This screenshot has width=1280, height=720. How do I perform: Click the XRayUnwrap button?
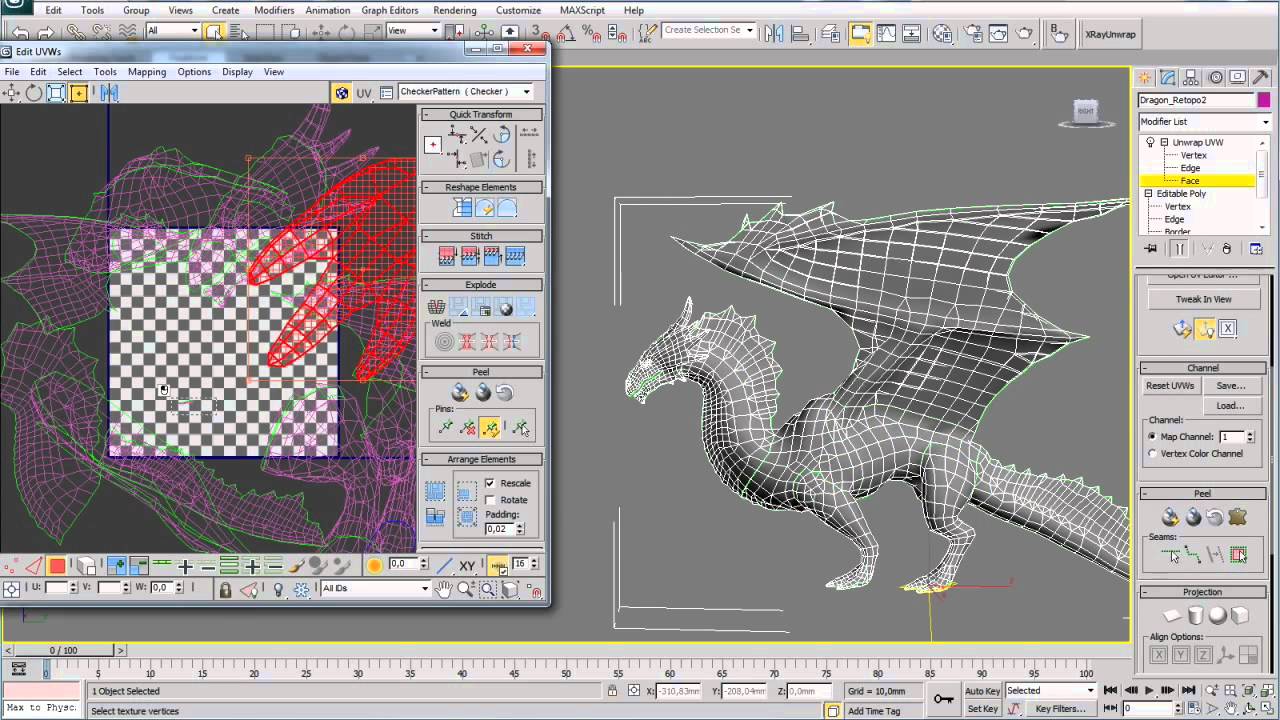pyautogui.click(x=1111, y=34)
